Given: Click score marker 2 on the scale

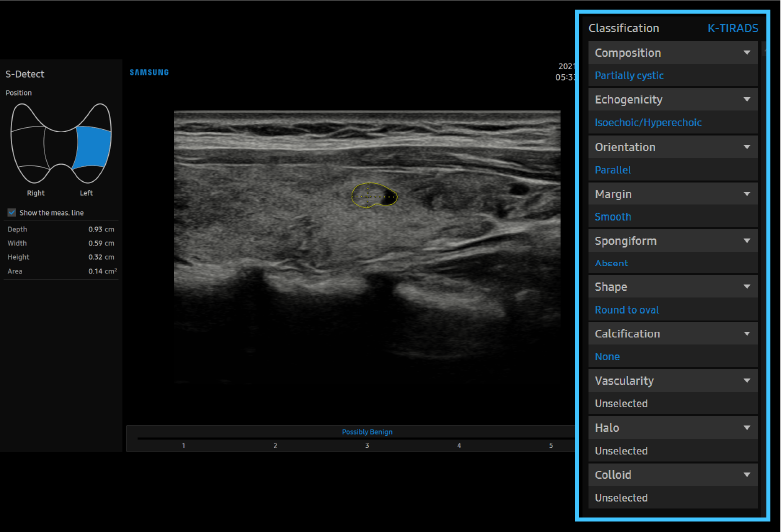Looking at the screenshot, I should [275, 445].
